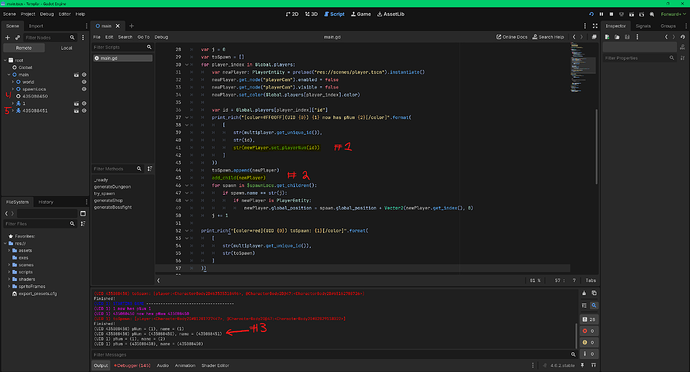
Task: Select the Global node in scene tree
Action: [25, 67]
